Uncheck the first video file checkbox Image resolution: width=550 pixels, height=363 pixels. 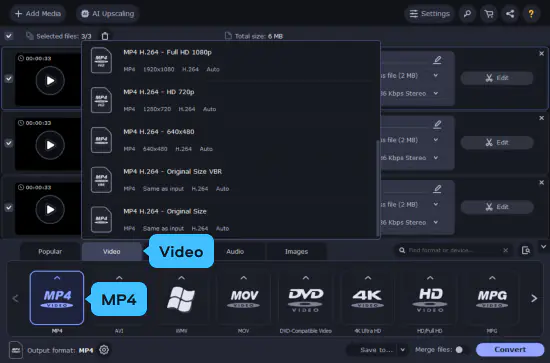[x=9, y=79]
